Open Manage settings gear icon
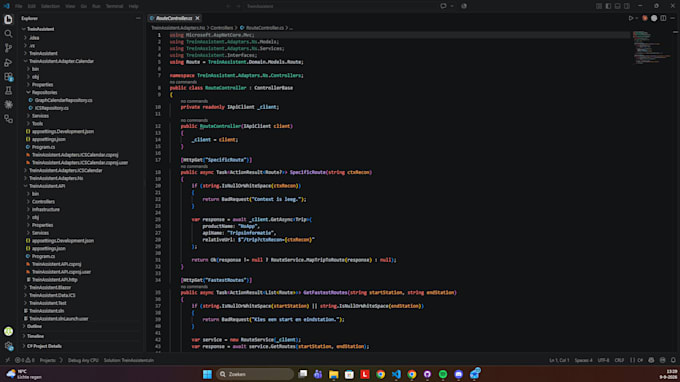 [x=8, y=346]
